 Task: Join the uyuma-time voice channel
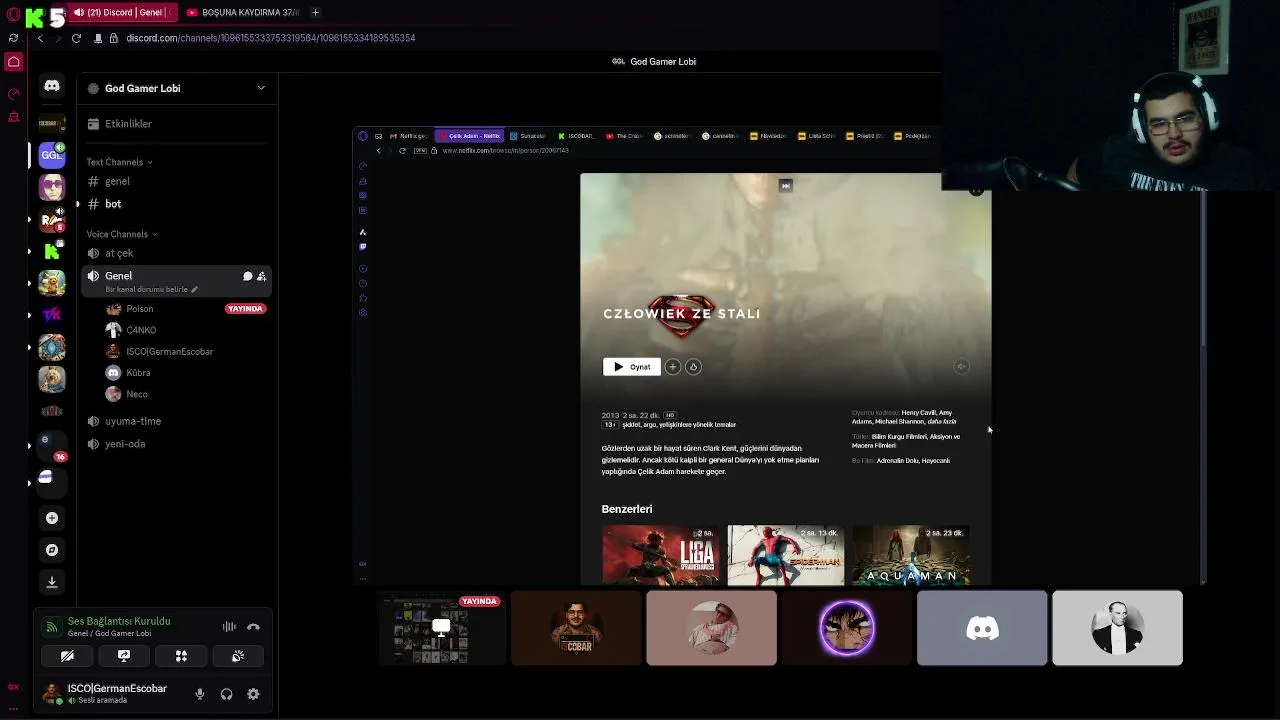(x=176, y=421)
